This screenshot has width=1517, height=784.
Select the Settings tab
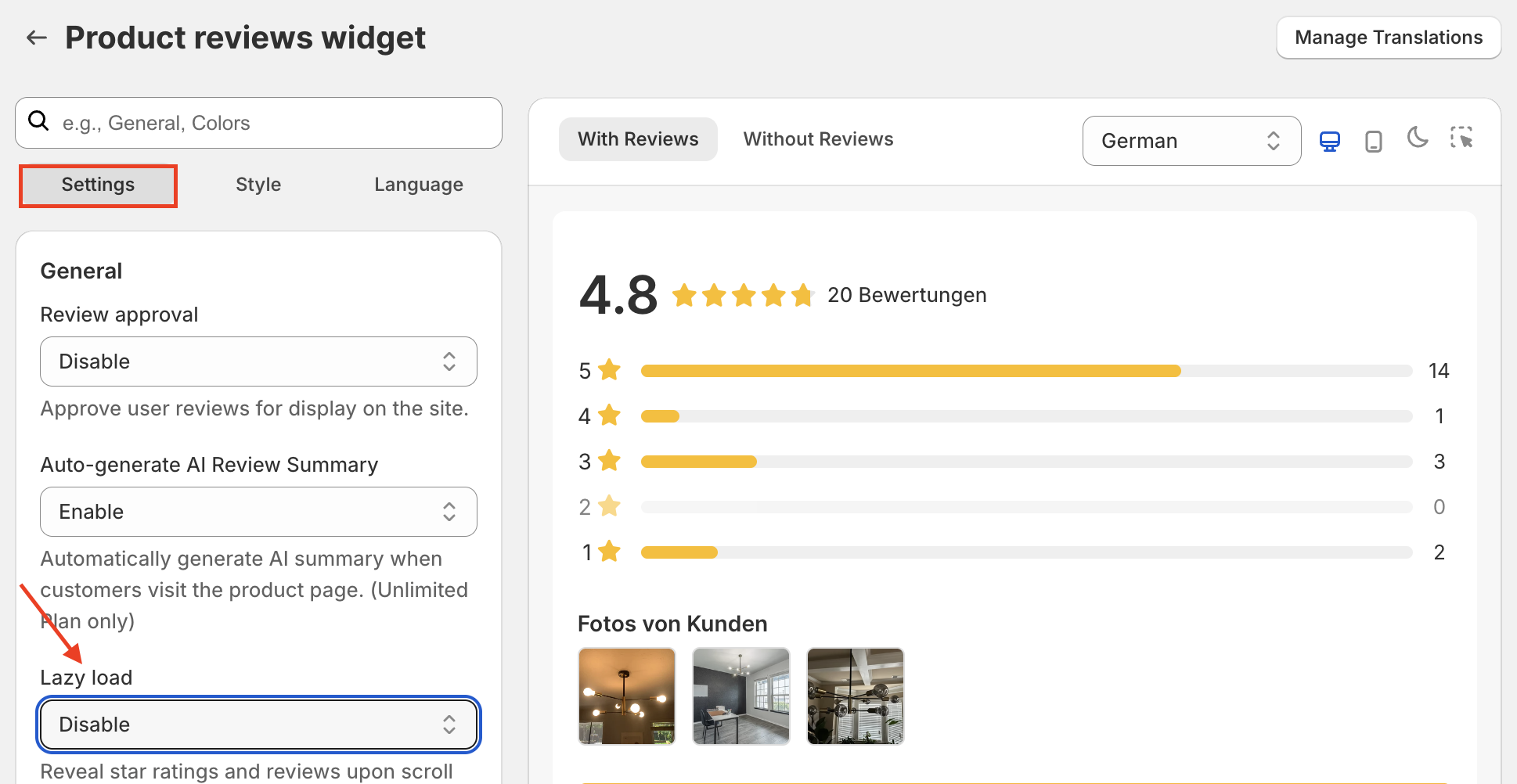tap(98, 185)
